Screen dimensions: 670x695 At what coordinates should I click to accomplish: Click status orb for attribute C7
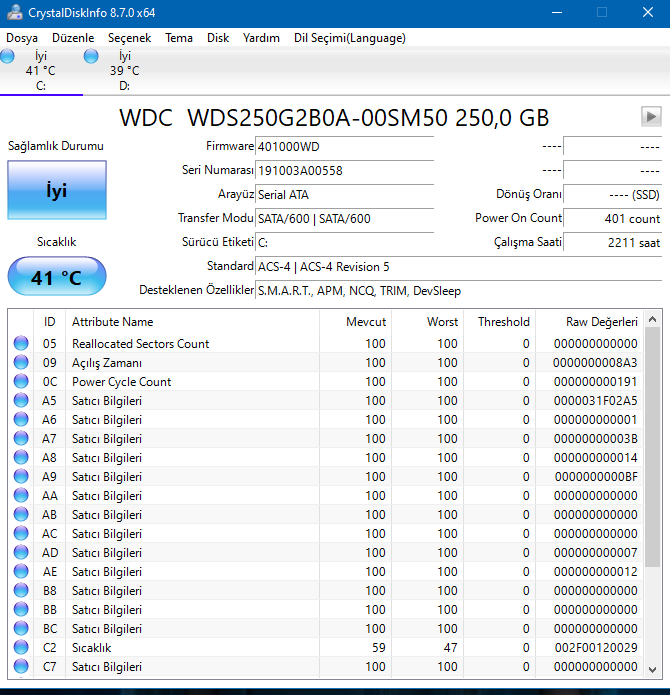click(21, 667)
